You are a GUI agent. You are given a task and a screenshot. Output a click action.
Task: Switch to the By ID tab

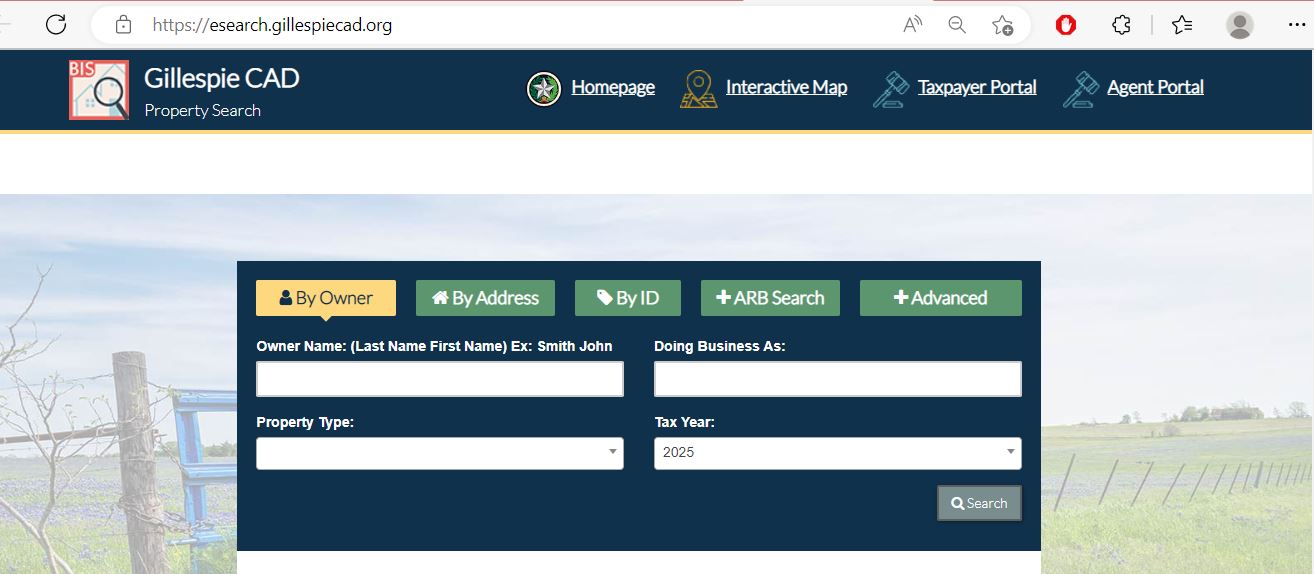(x=628, y=298)
